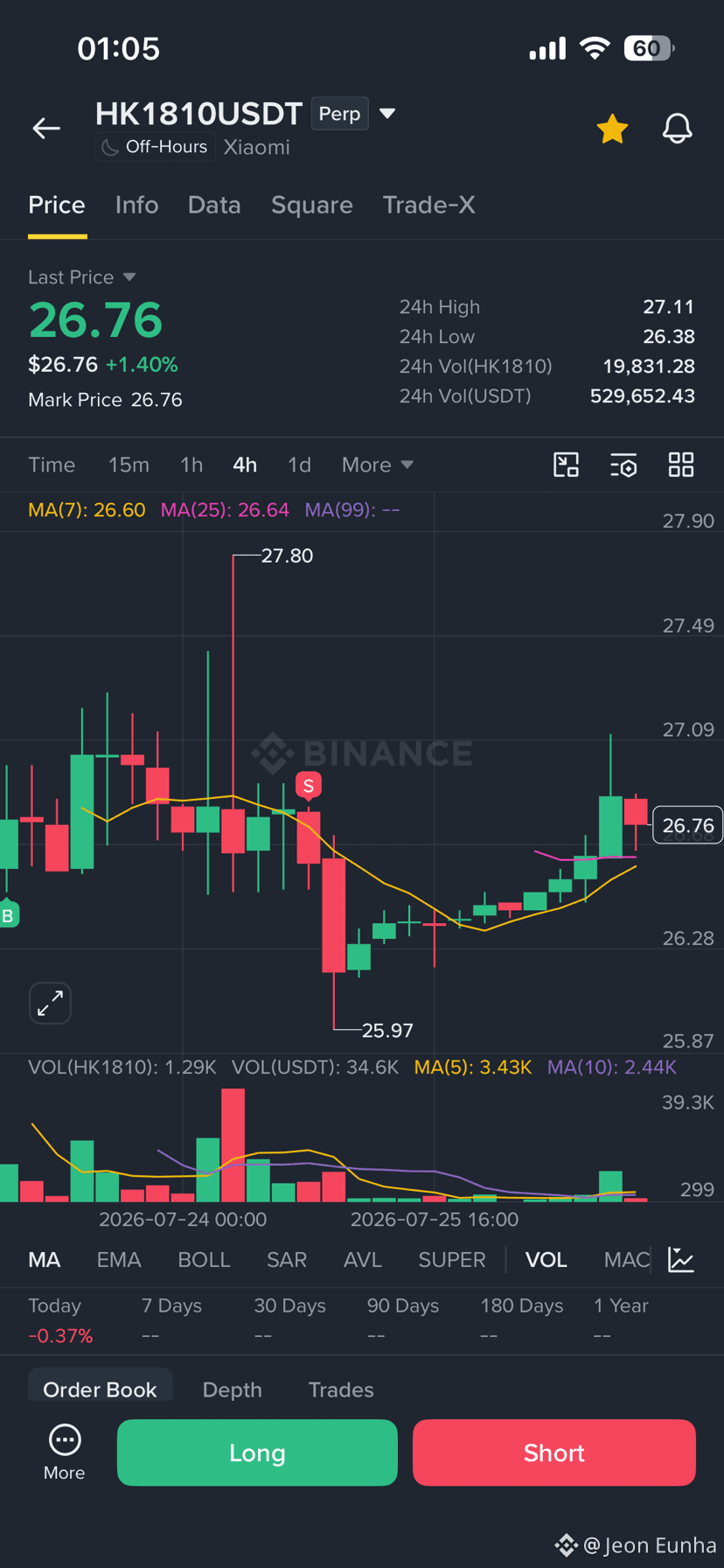Image resolution: width=724 pixels, height=1568 pixels.
Task: Open the multi-chart grid layout icon
Action: coord(681,465)
